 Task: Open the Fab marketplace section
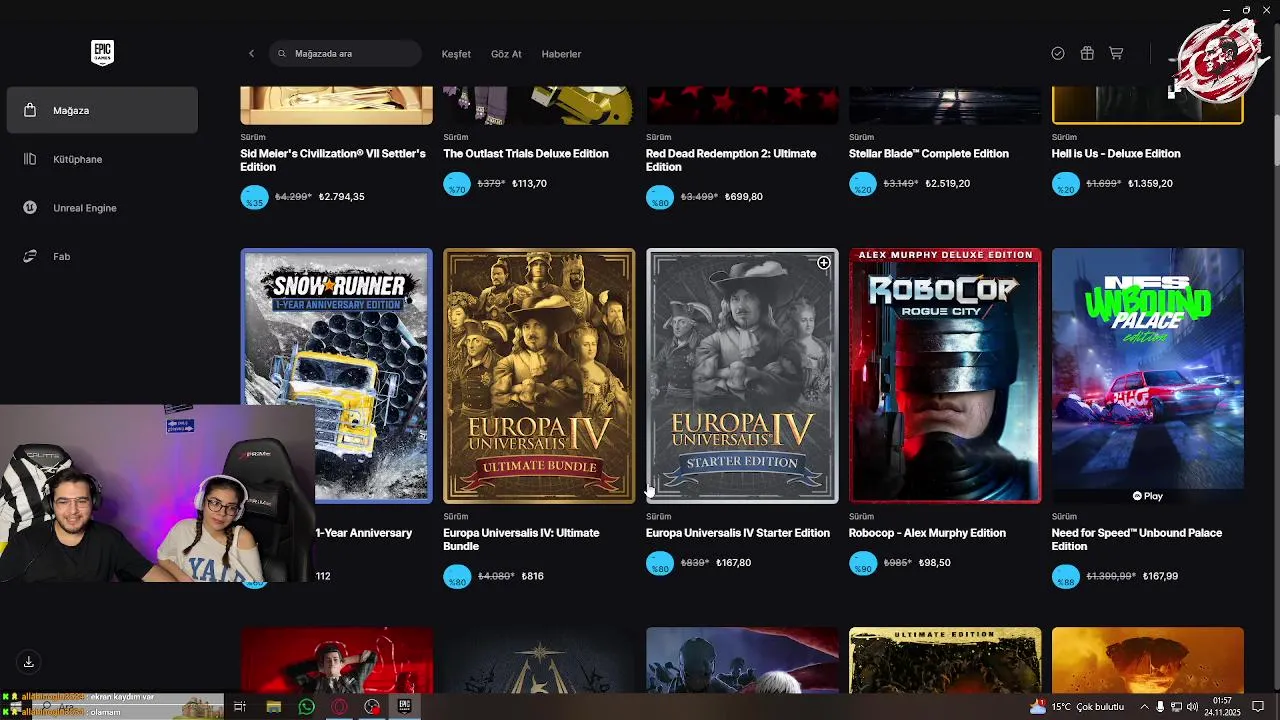point(102,257)
